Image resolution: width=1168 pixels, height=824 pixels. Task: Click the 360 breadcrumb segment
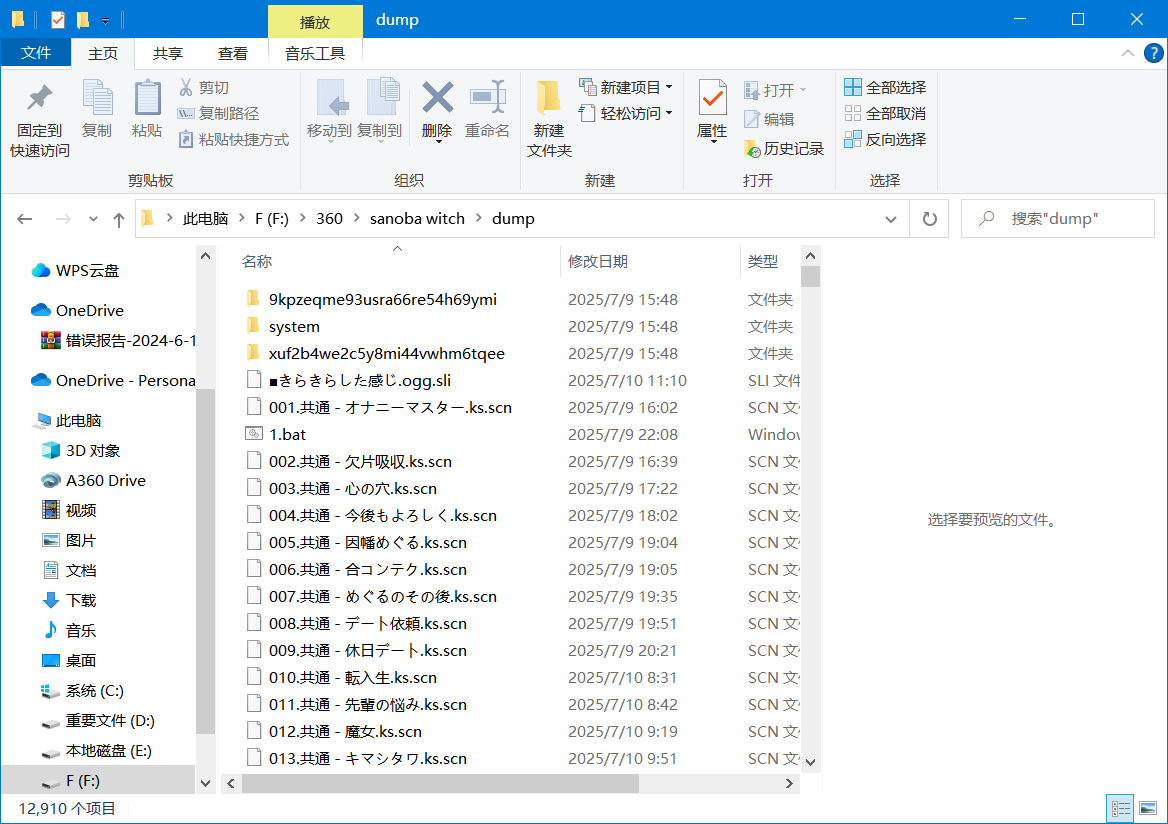pyautogui.click(x=329, y=218)
